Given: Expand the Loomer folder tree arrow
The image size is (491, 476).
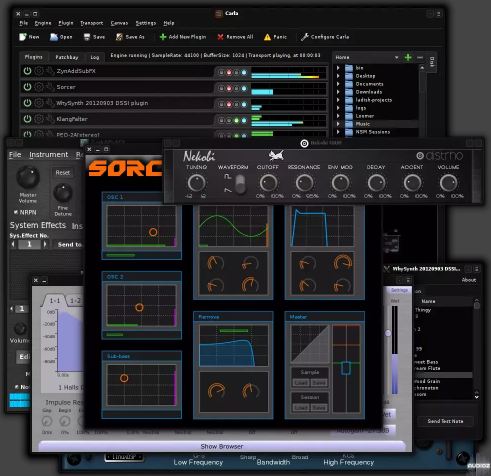Looking at the screenshot, I should click(338, 116).
